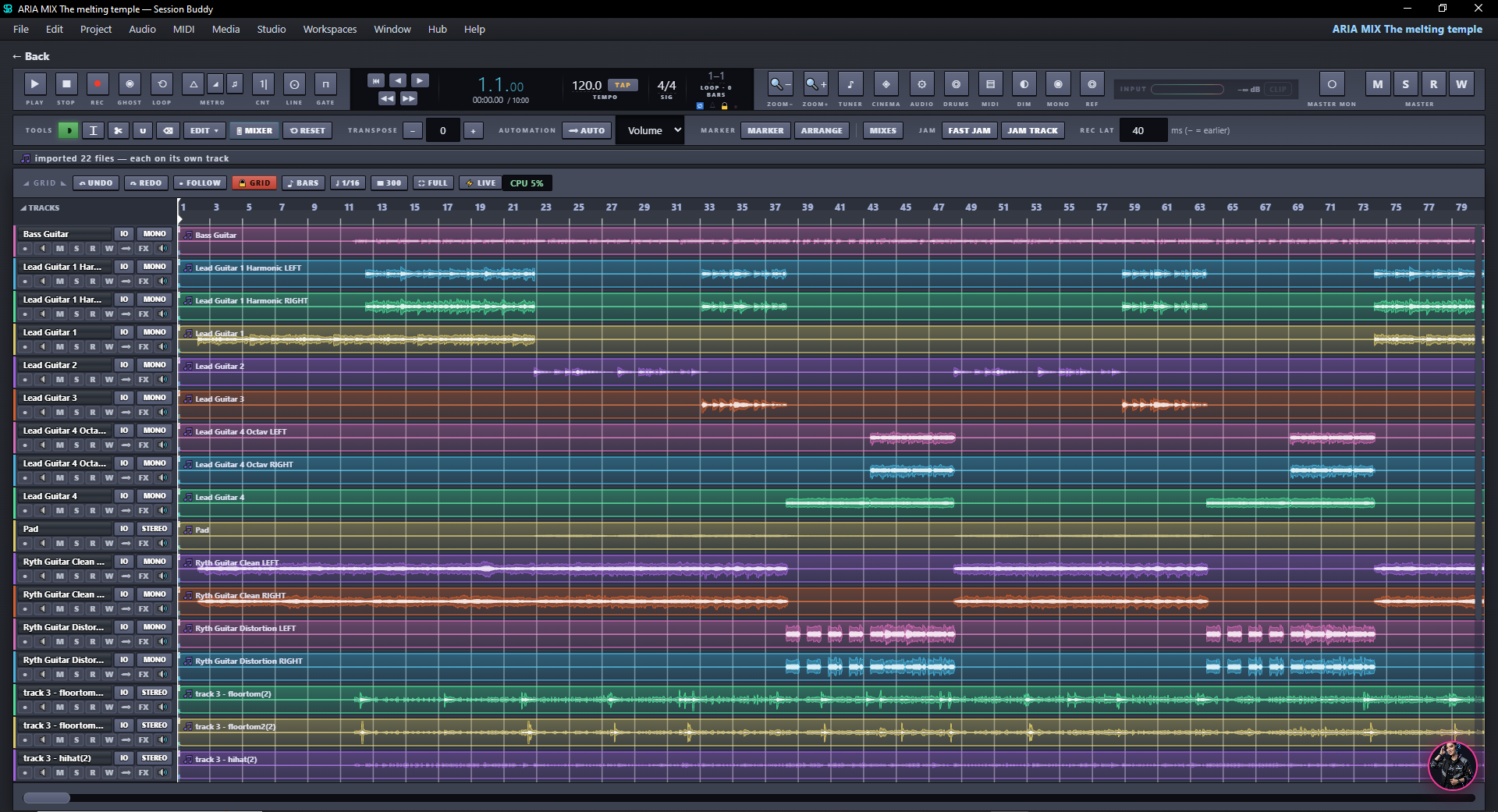The width and height of the screenshot is (1498, 812).
Task: Toggle the metronome triangle icon
Action: [x=193, y=83]
